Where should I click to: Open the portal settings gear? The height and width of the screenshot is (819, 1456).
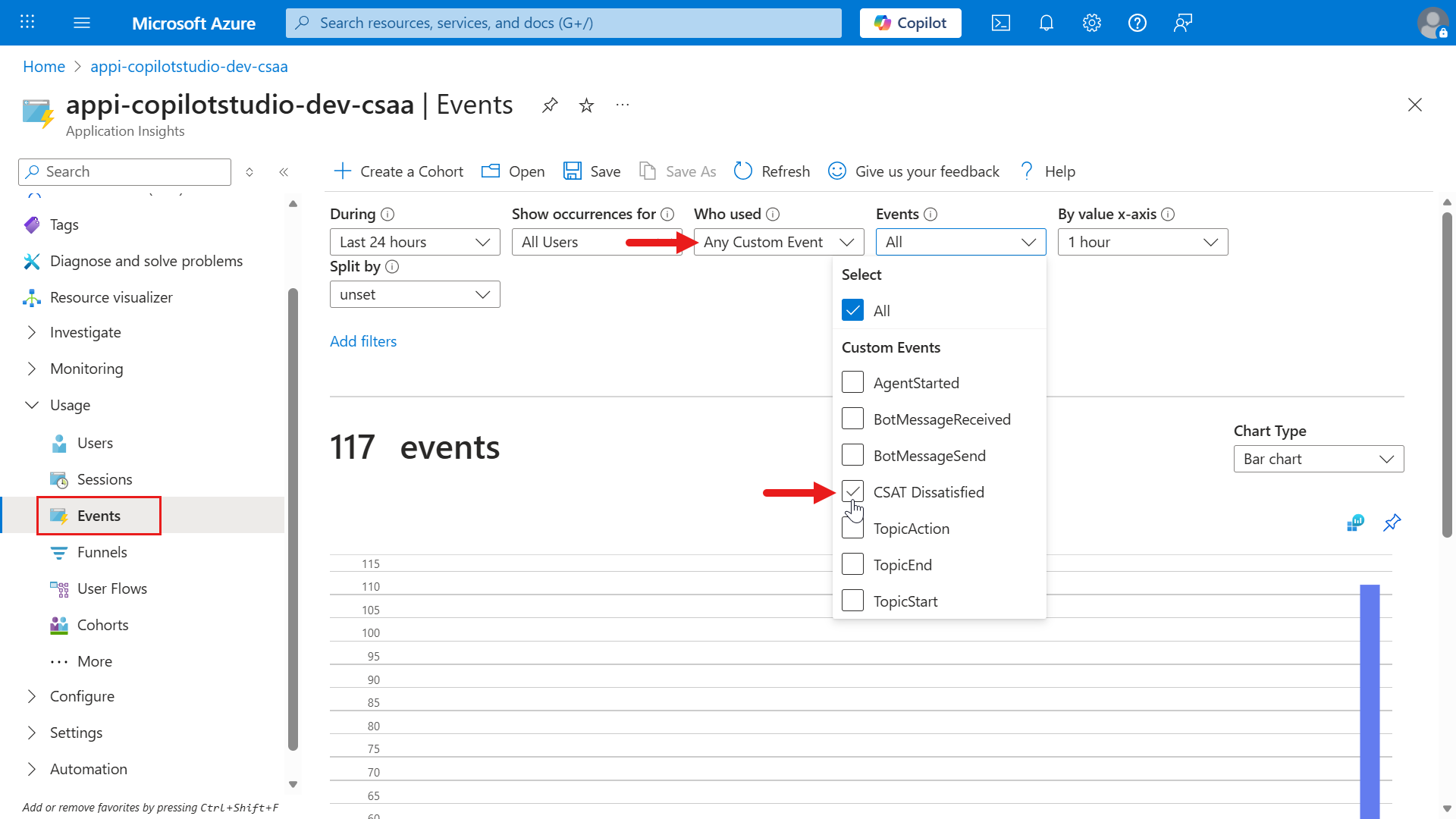(x=1091, y=23)
